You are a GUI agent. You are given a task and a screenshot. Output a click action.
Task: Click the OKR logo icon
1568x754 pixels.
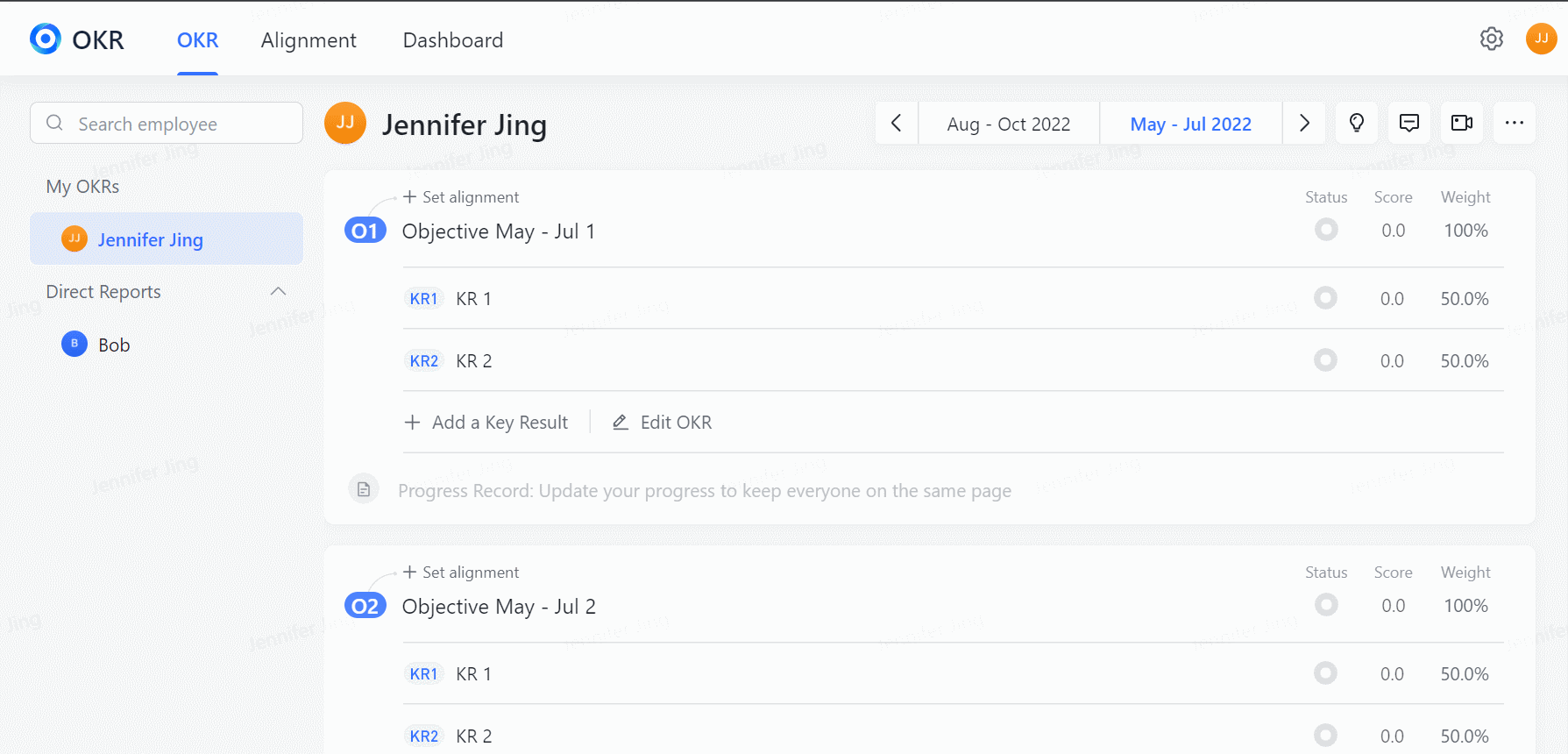click(x=46, y=39)
